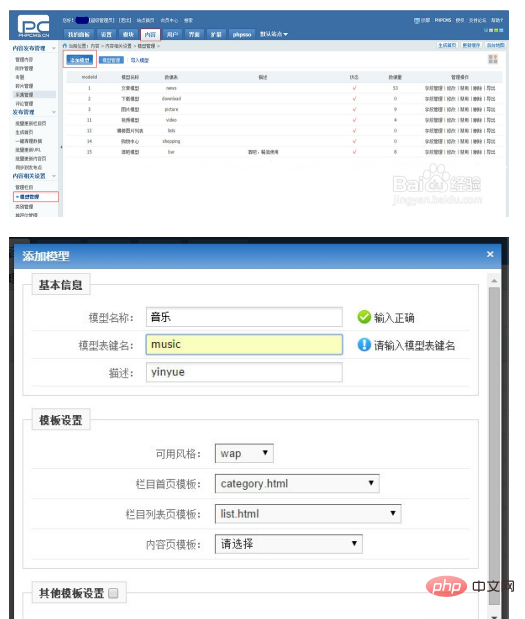
Task: Click the lock screen monitor icon
Action: pyautogui.click(x=417, y=21)
